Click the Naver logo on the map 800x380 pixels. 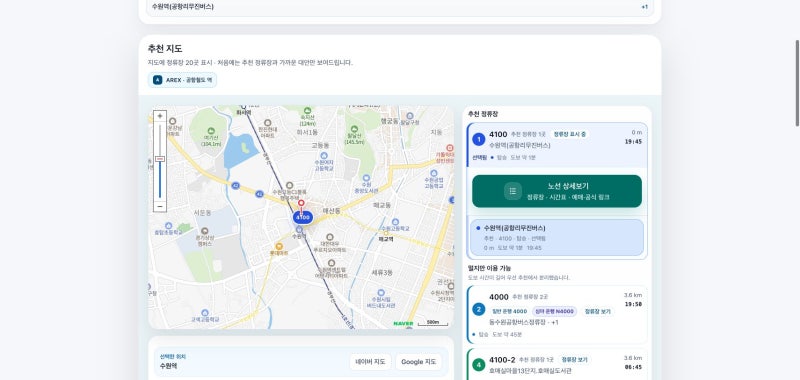point(403,323)
